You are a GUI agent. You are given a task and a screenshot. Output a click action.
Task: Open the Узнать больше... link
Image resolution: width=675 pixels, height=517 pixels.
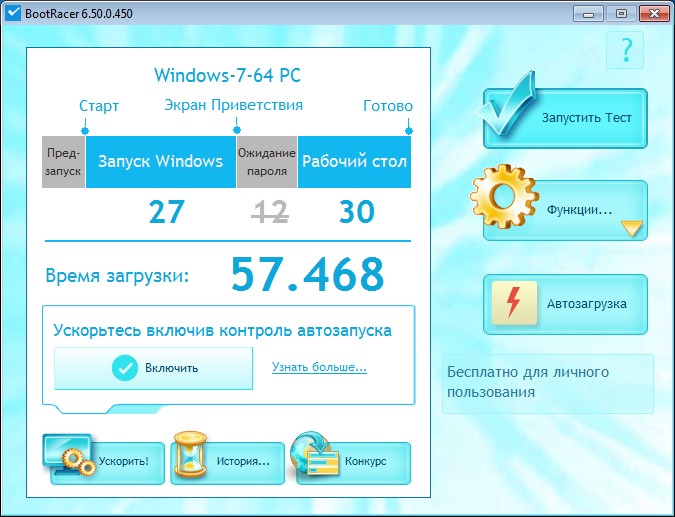319,367
